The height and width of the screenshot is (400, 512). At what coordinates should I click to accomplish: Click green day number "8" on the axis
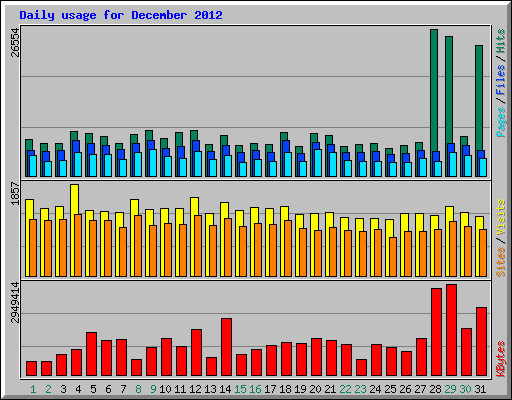[138, 389]
